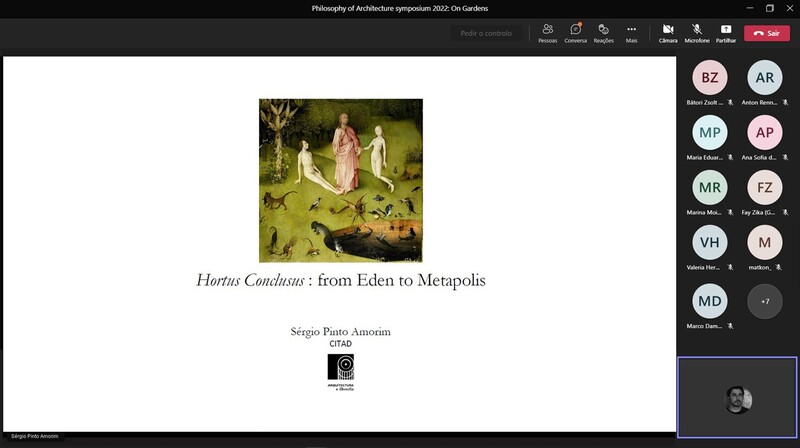Select the MR avatar for Marina Moi

[x=710, y=187]
